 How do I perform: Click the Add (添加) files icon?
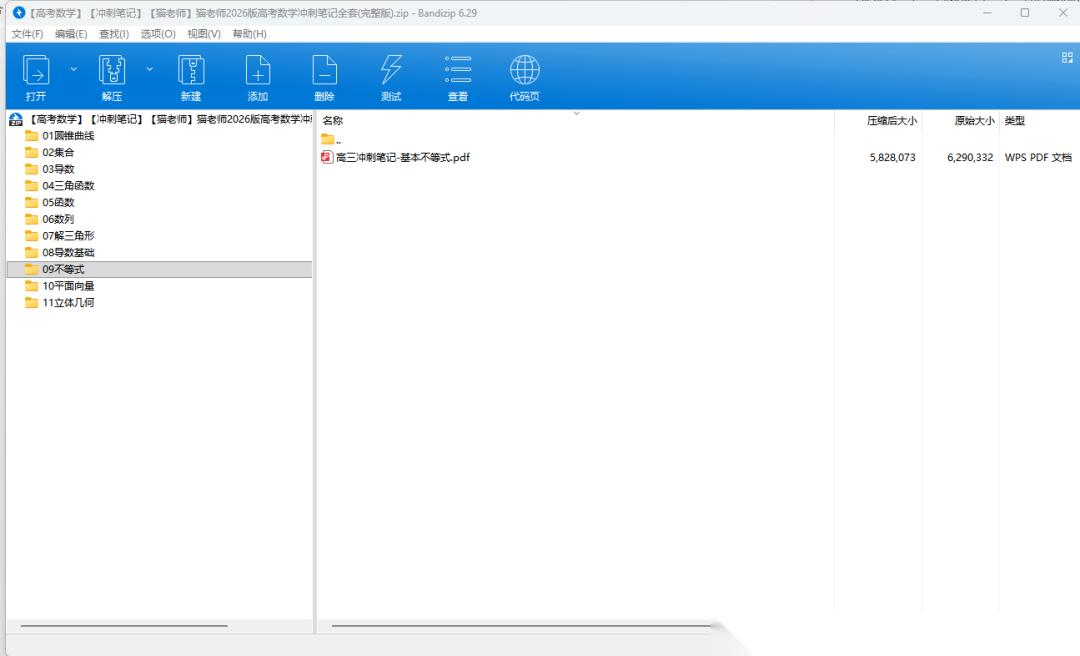[x=258, y=71]
